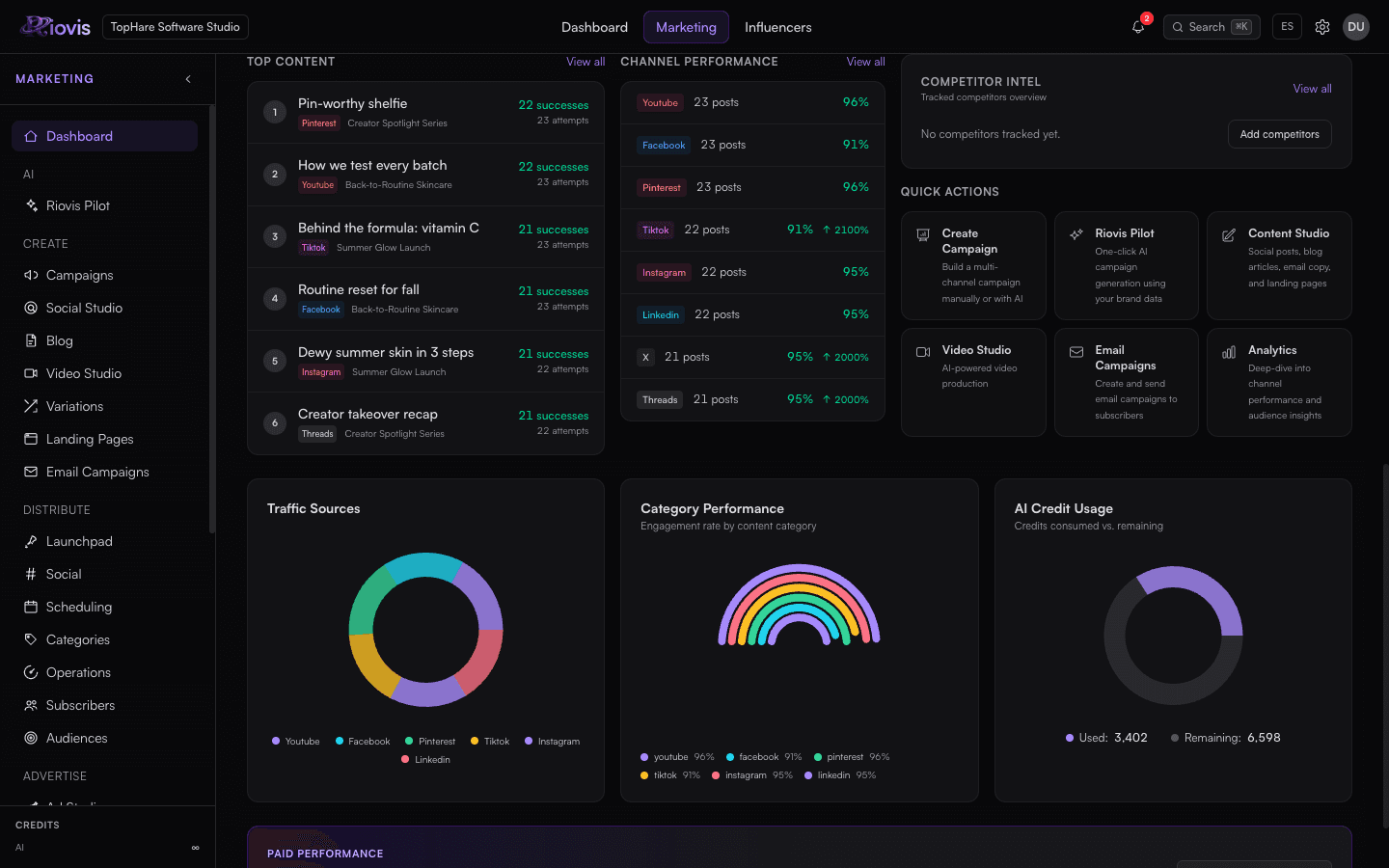The width and height of the screenshot is (1389, 868).
Task: Click the Youtube channel tag
Action: (x=660, y=103)
